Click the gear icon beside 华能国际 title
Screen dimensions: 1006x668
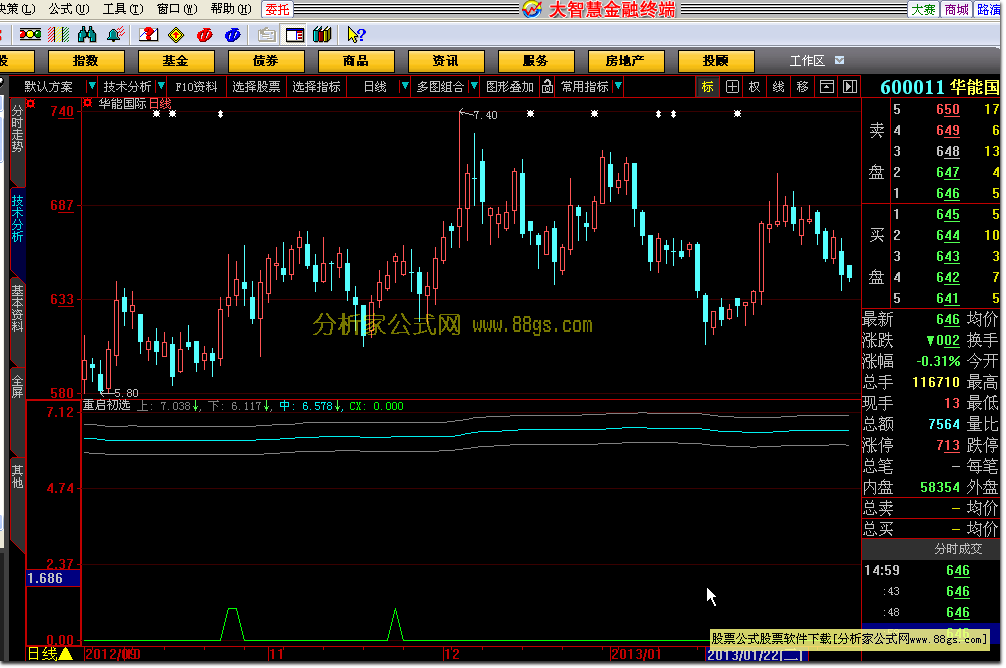click(x=88, y=103)
